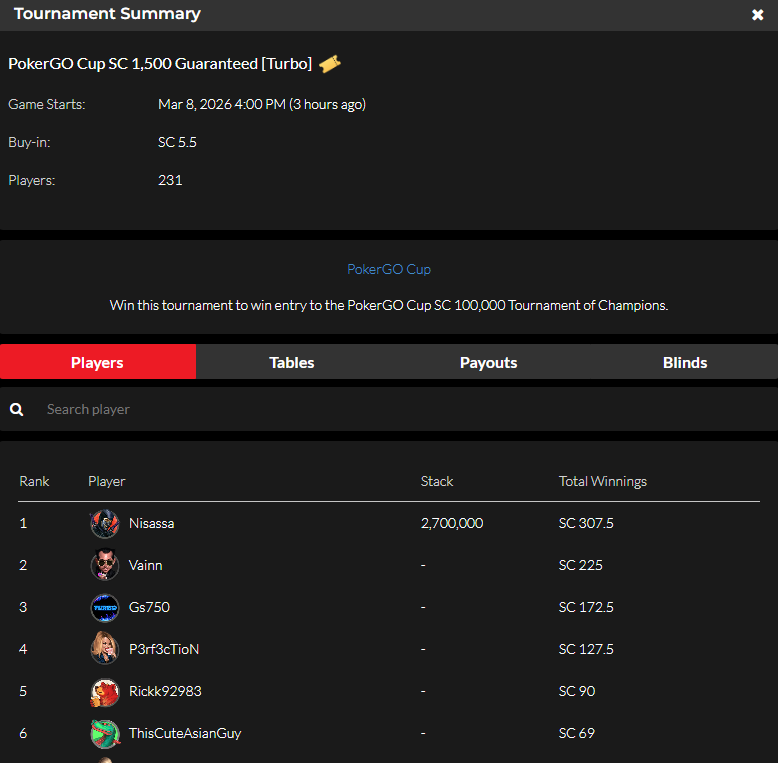This screenshot has height=763, width=778.
Task: Sort by the Player column header
Action: point(107,481)
